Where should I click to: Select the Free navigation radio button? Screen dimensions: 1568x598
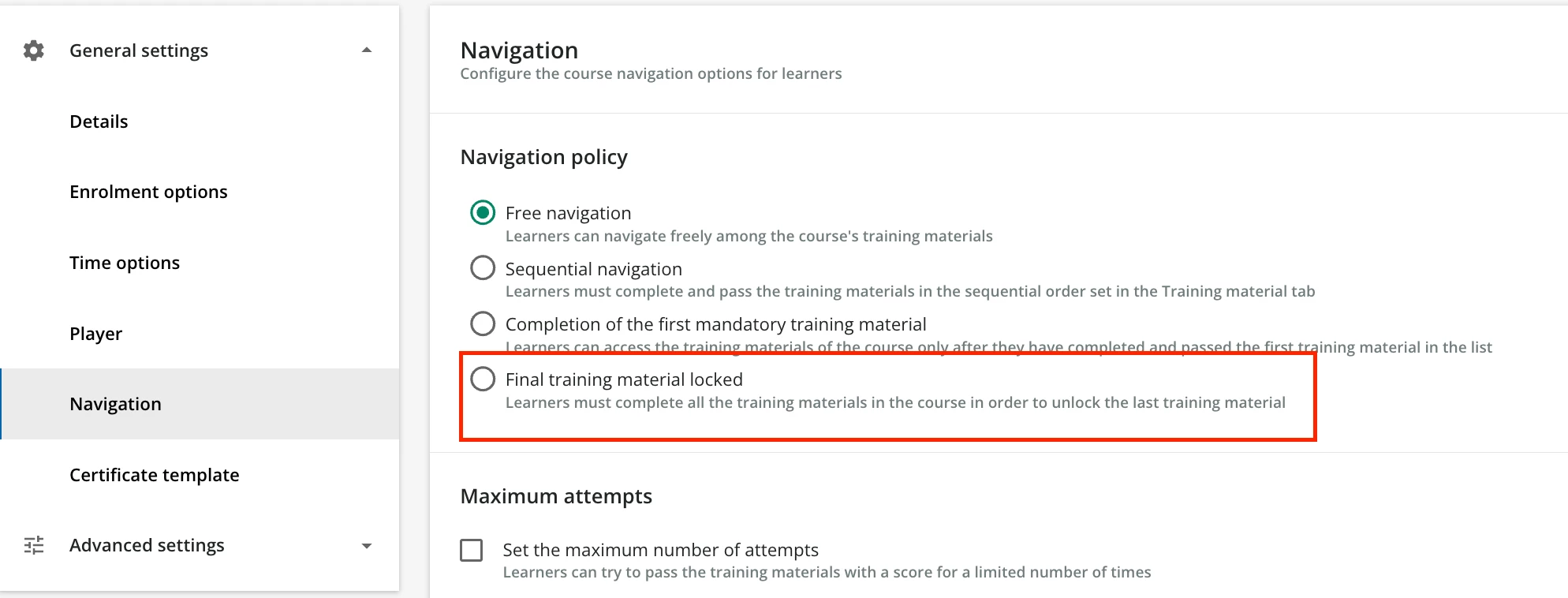(483, 213)
